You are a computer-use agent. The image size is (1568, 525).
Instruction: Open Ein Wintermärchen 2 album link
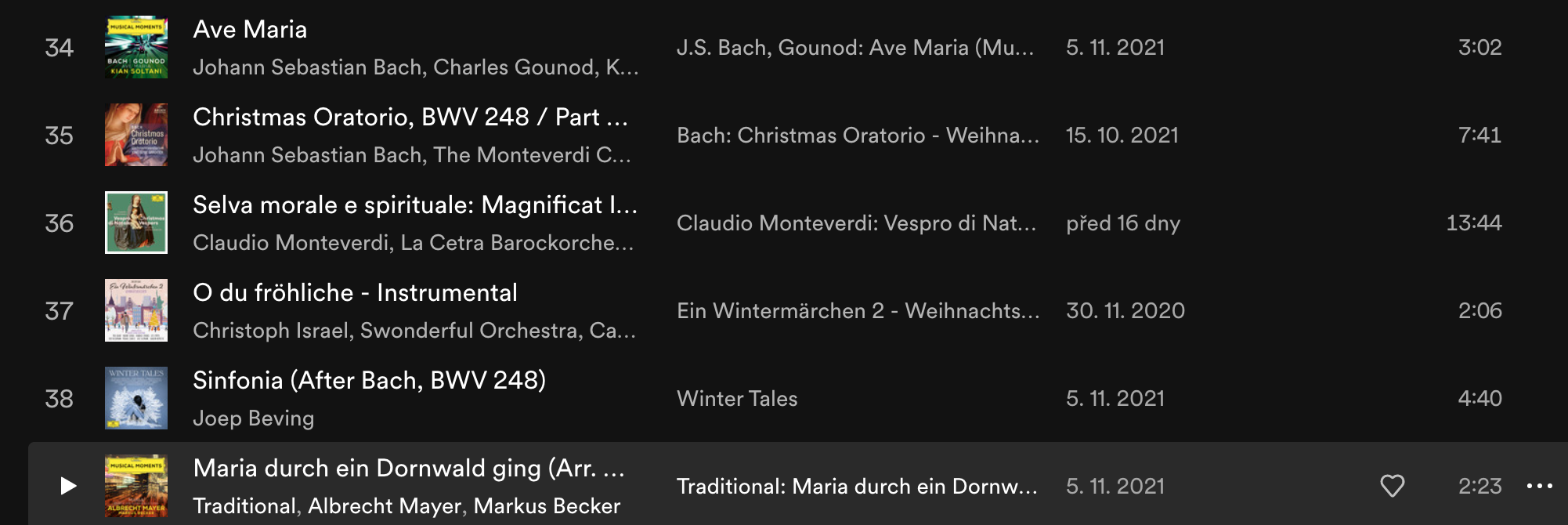tap(858, 310)
